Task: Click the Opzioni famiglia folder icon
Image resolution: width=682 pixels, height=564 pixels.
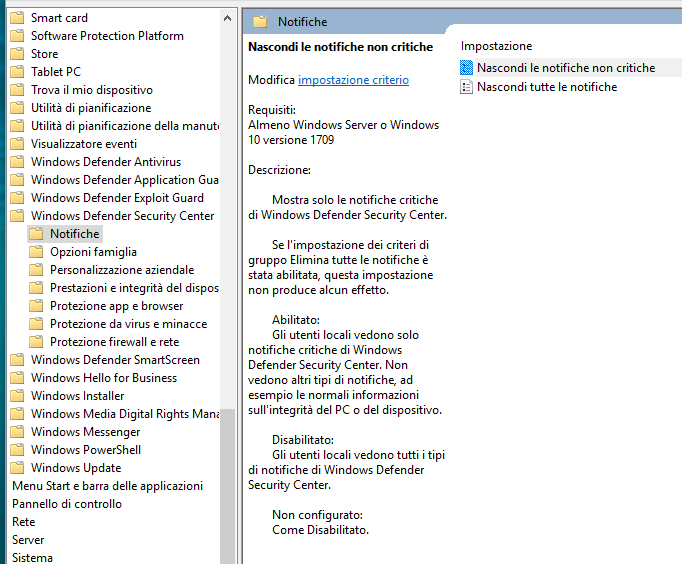Action: click(x=36, y=252)
